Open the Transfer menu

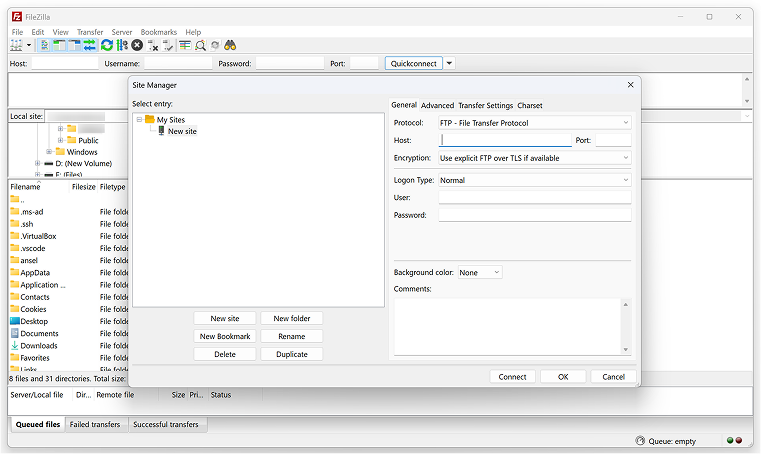click(90, 32)
